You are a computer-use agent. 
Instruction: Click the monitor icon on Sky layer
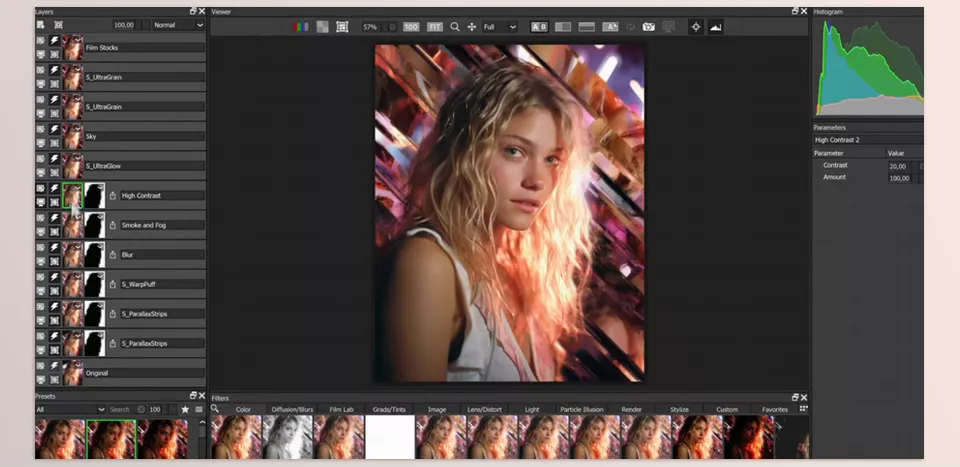click(x=41, y=143)
